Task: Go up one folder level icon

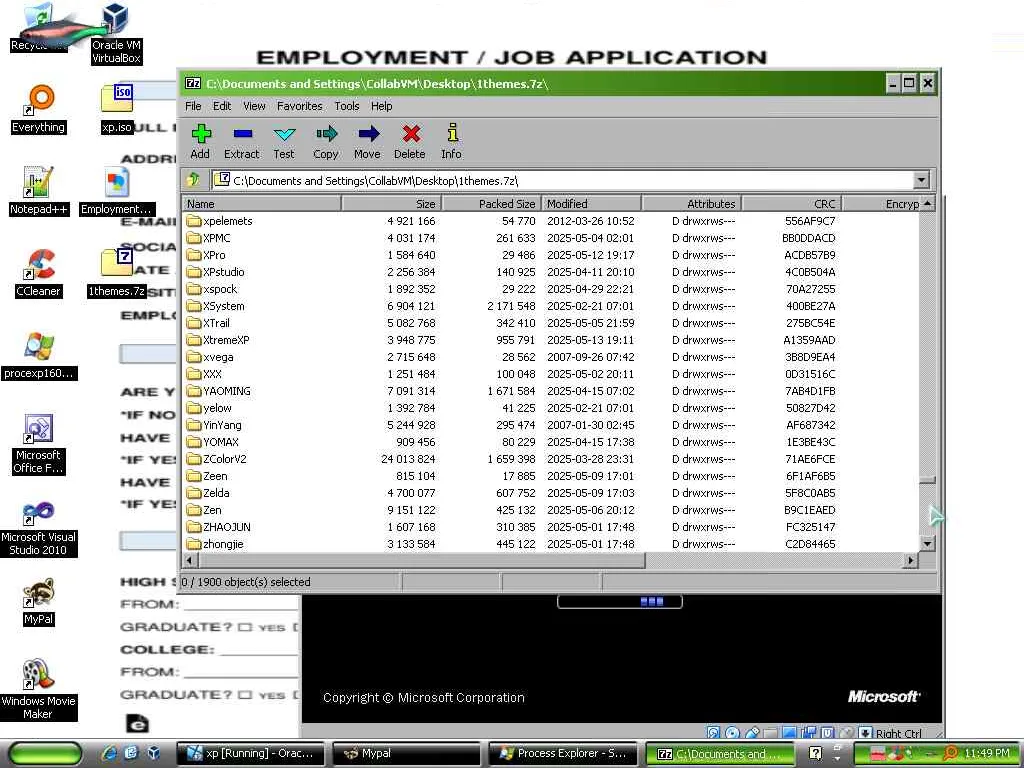Action: 193,180
